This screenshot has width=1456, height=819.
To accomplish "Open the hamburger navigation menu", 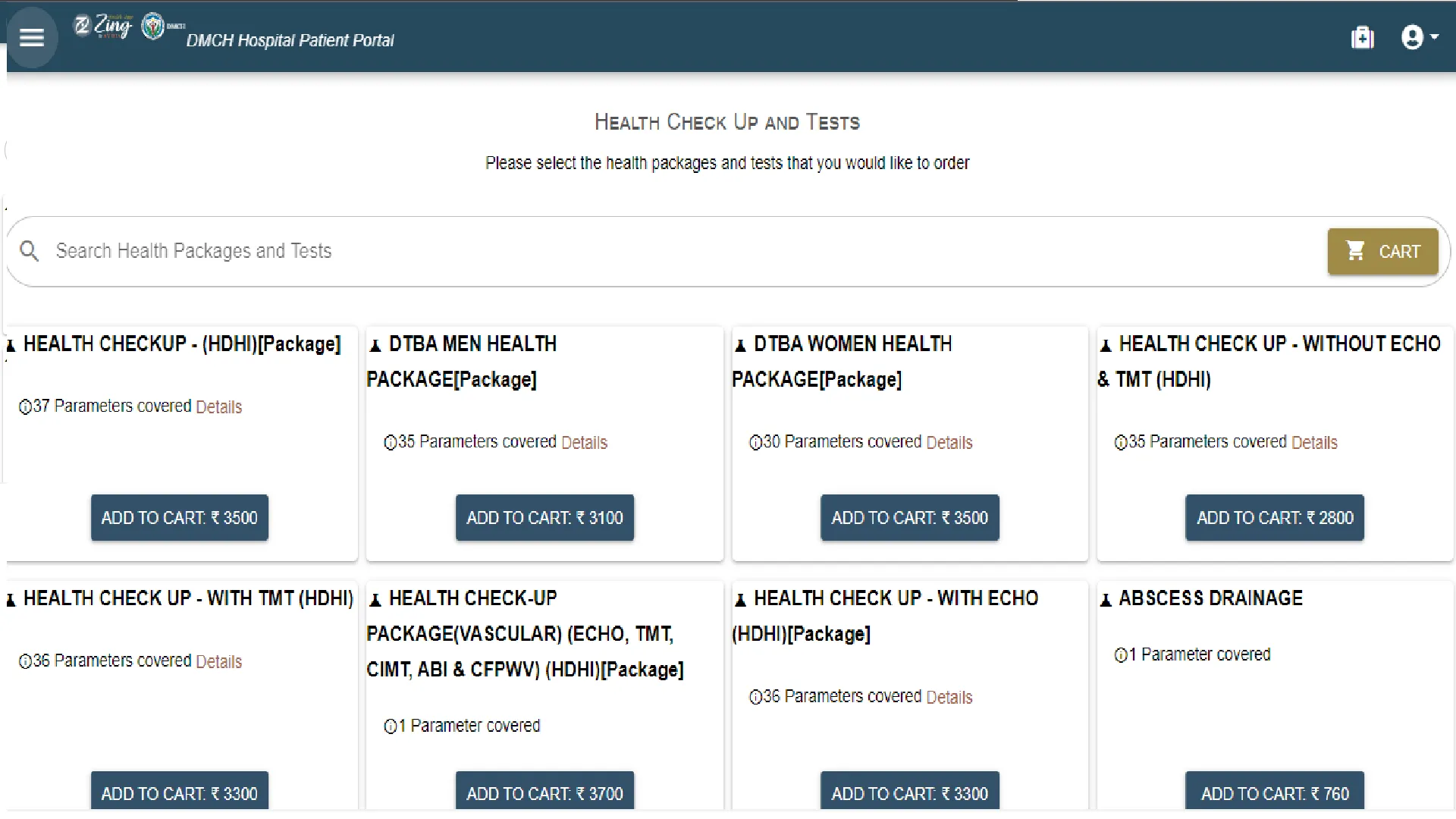I will tap(32, 37).
